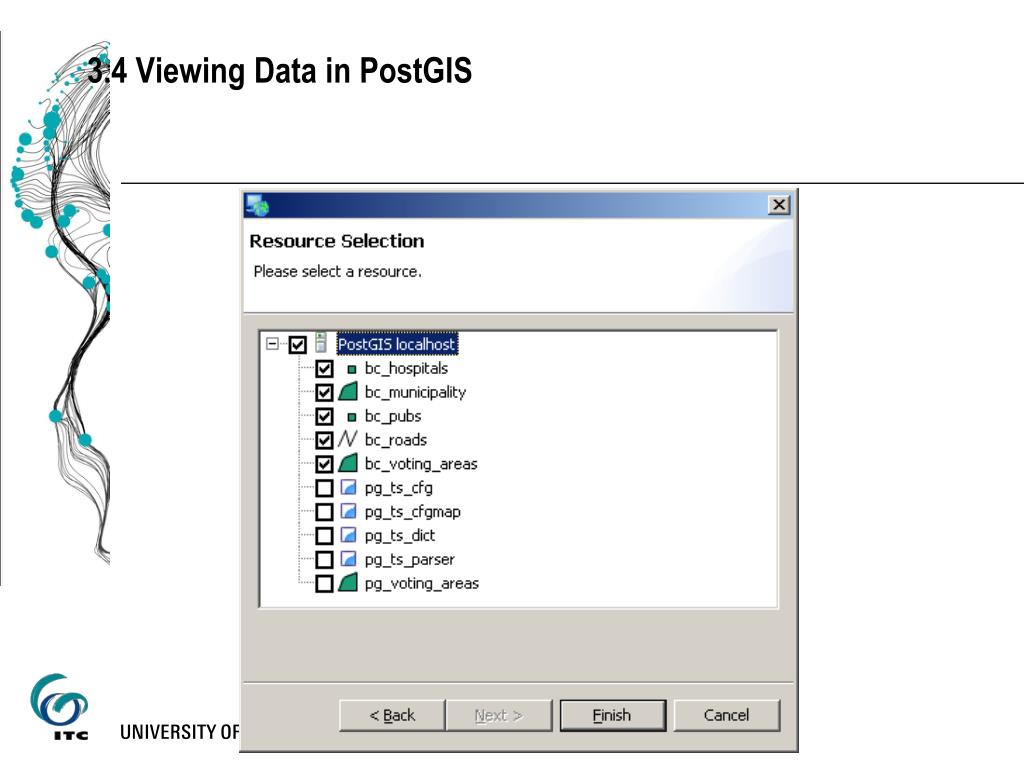Confirm the selection with Finish
The image size is (1024, 768).
(613, 716)
